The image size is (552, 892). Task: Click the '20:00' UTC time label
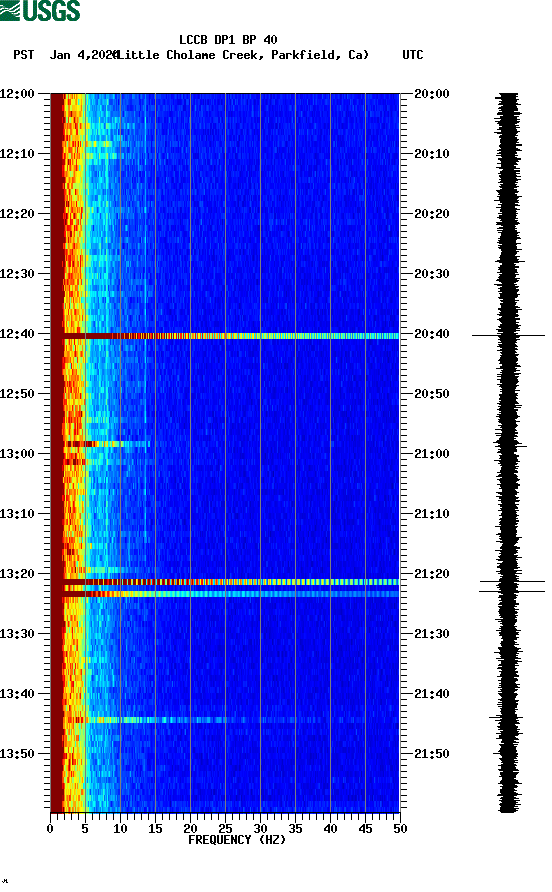pos(432,94)
